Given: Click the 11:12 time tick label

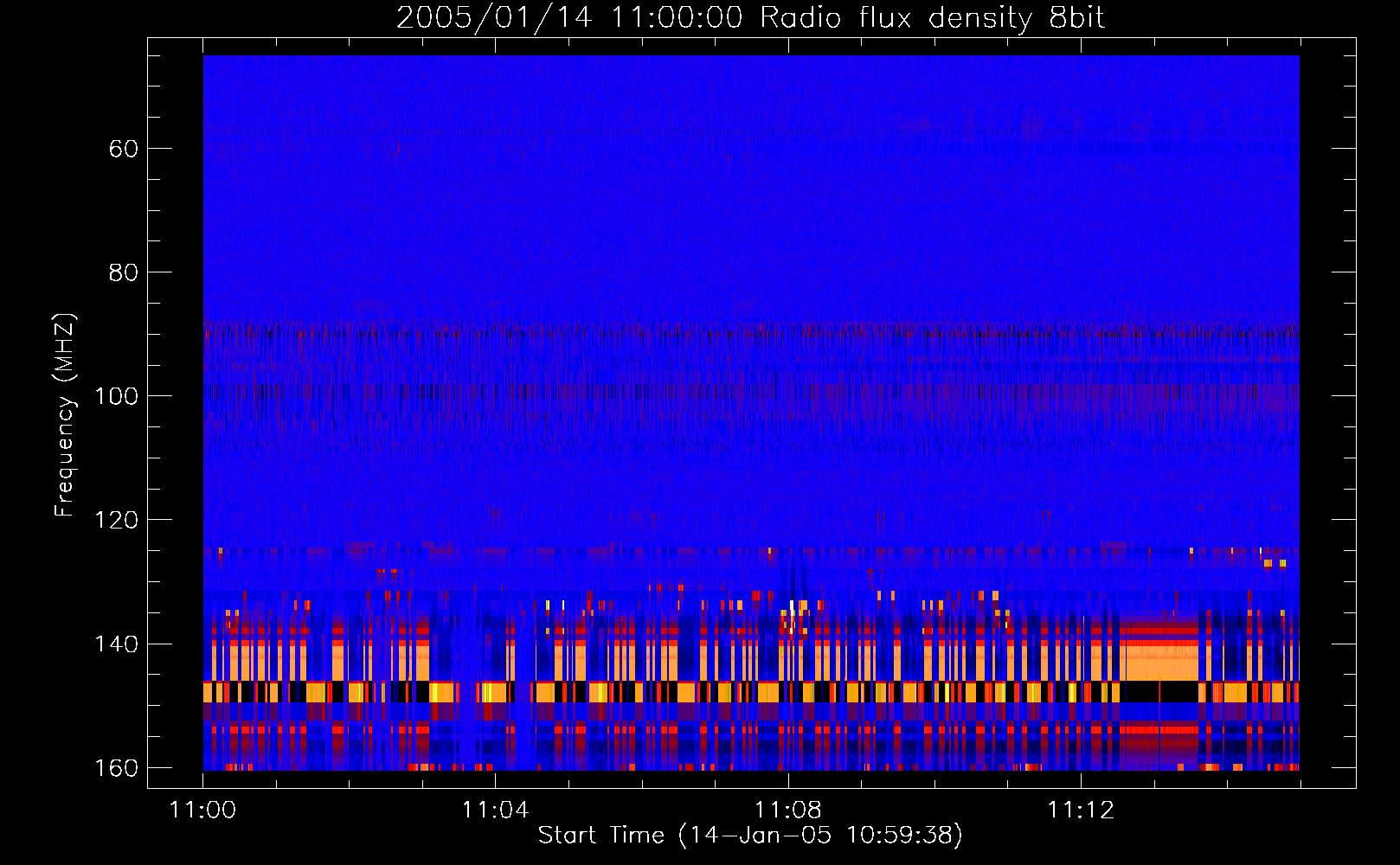Looking at the screenshot, I should (x=1080, y=811).
